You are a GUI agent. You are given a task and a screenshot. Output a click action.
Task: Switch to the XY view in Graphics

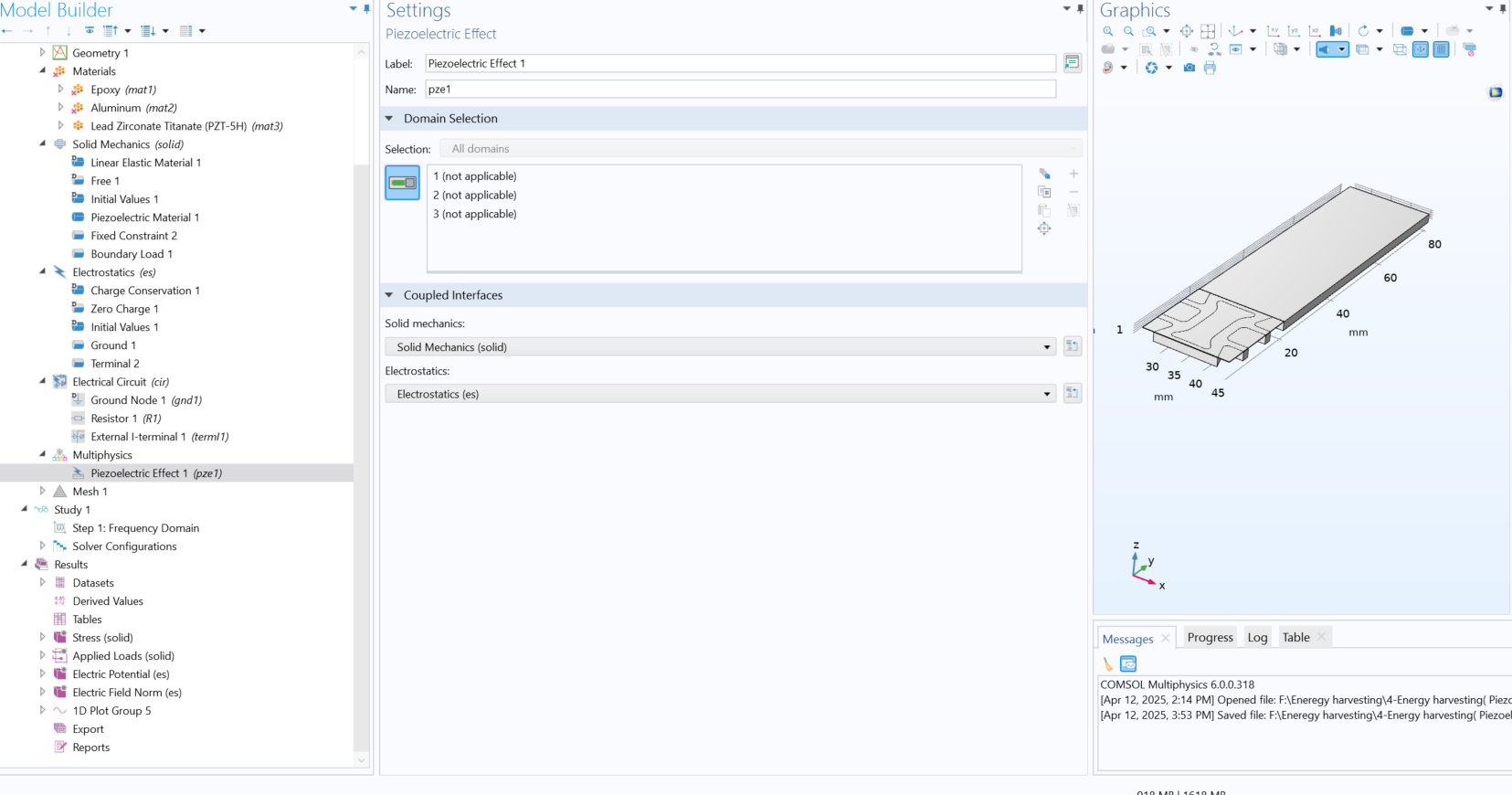[1274, 31]
